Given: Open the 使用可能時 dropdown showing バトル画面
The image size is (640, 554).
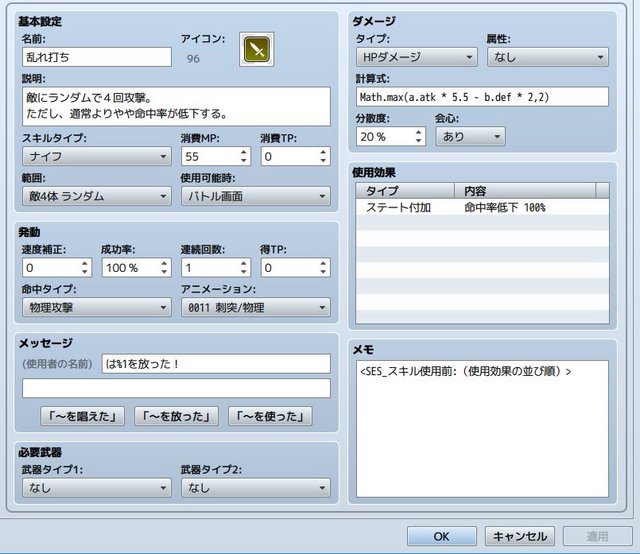Looking at the screenshot, I should [x=256, y=196].
